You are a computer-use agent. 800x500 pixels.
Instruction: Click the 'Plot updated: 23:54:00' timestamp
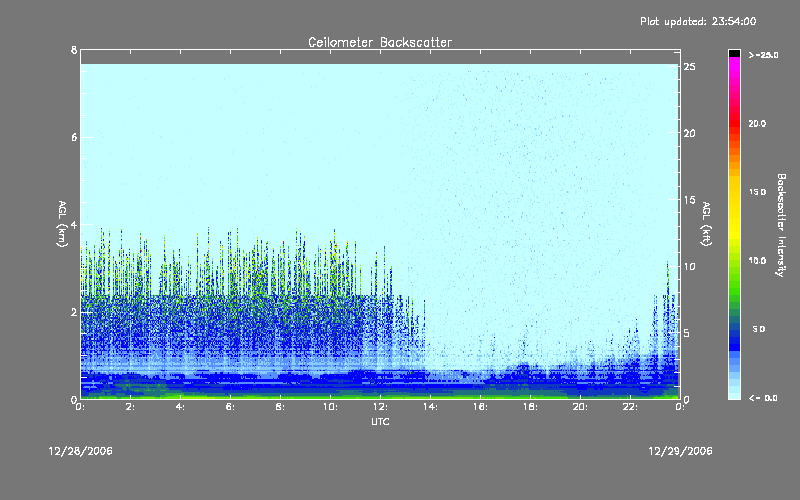[x=698, y=21]
